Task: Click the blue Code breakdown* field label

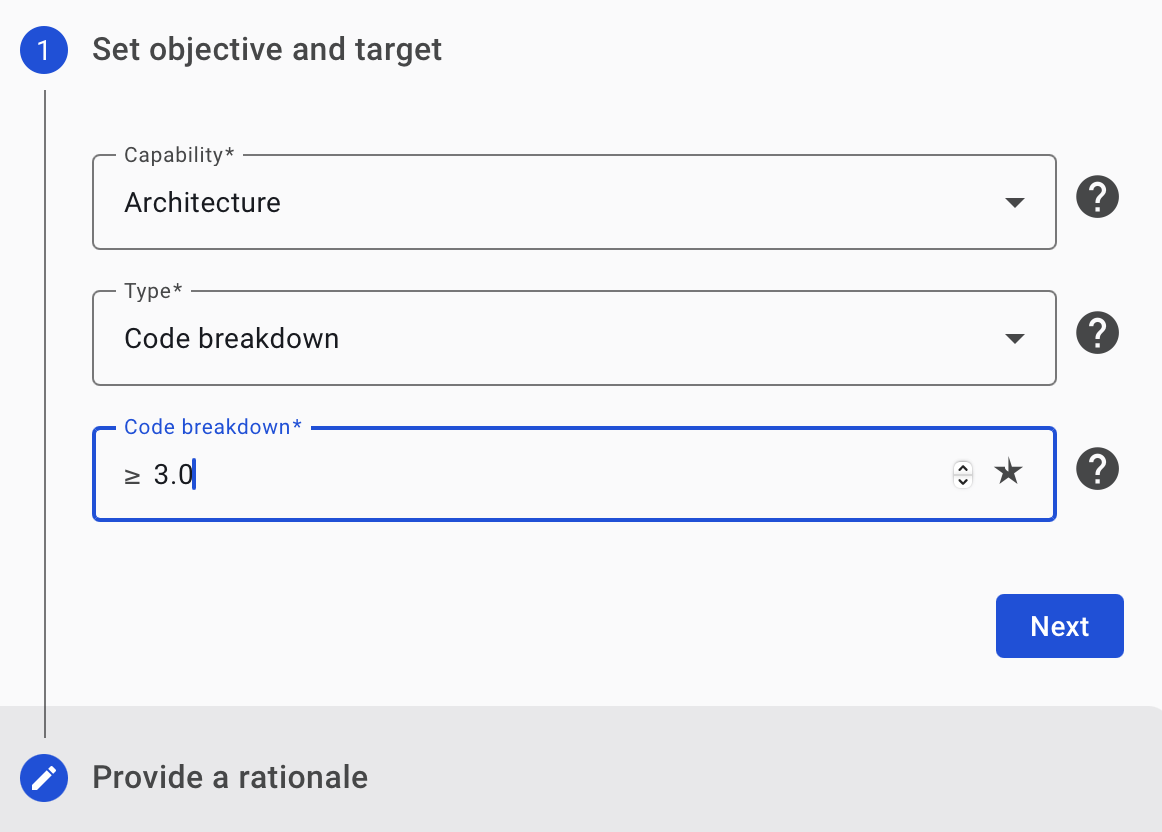Action: [x=213, y=427]
